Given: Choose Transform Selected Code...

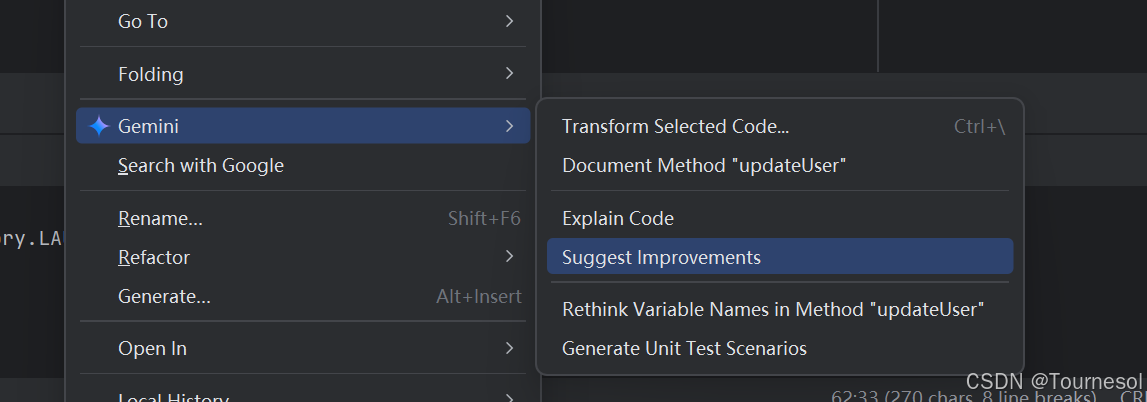Looking at the screenshot, I should pos(675,126).
